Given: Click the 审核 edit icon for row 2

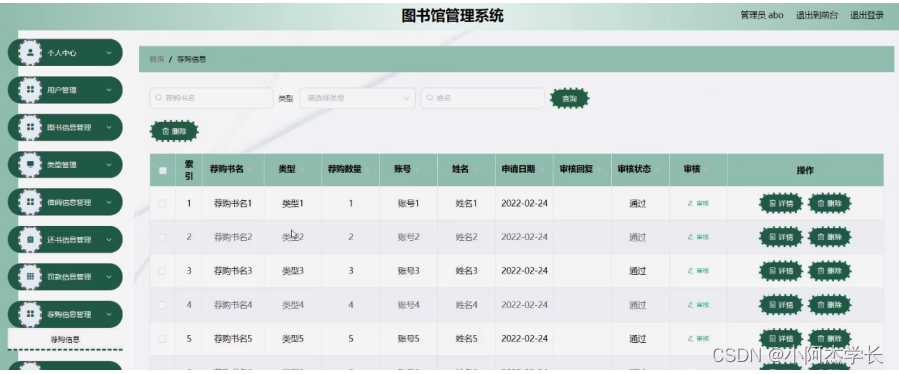Looking at the screenshot, I should point(690,237).
